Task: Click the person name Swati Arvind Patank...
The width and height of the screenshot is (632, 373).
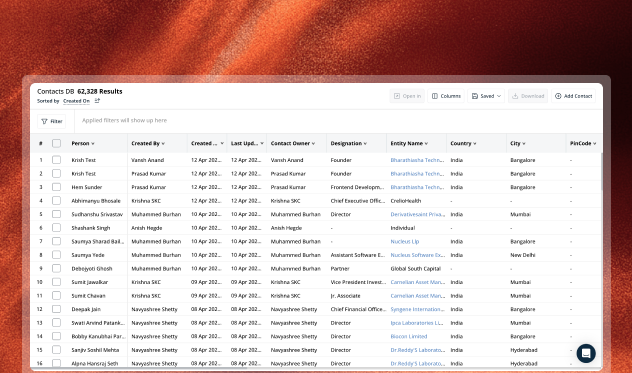Action: 98,323
